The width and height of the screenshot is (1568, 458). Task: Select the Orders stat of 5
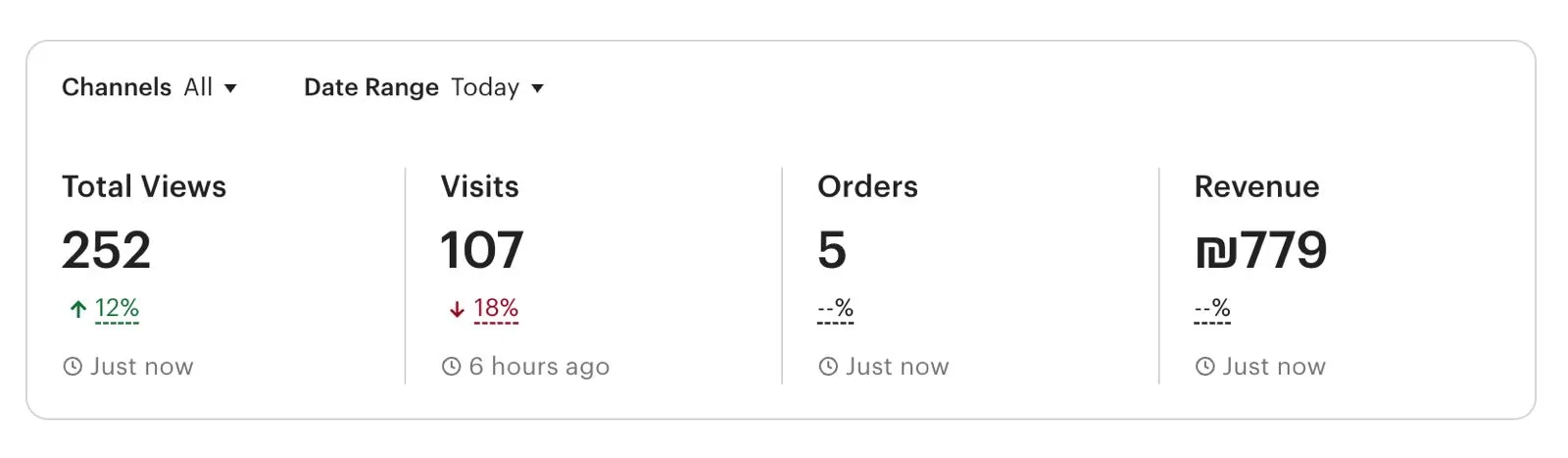(x=831, y=250)
